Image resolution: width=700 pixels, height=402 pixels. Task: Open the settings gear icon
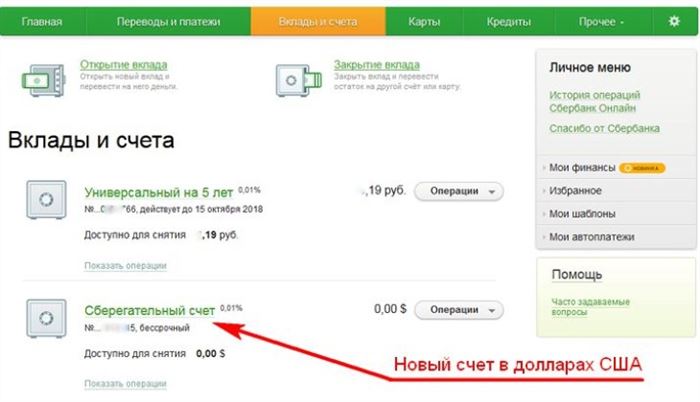[x=674, y=21]
